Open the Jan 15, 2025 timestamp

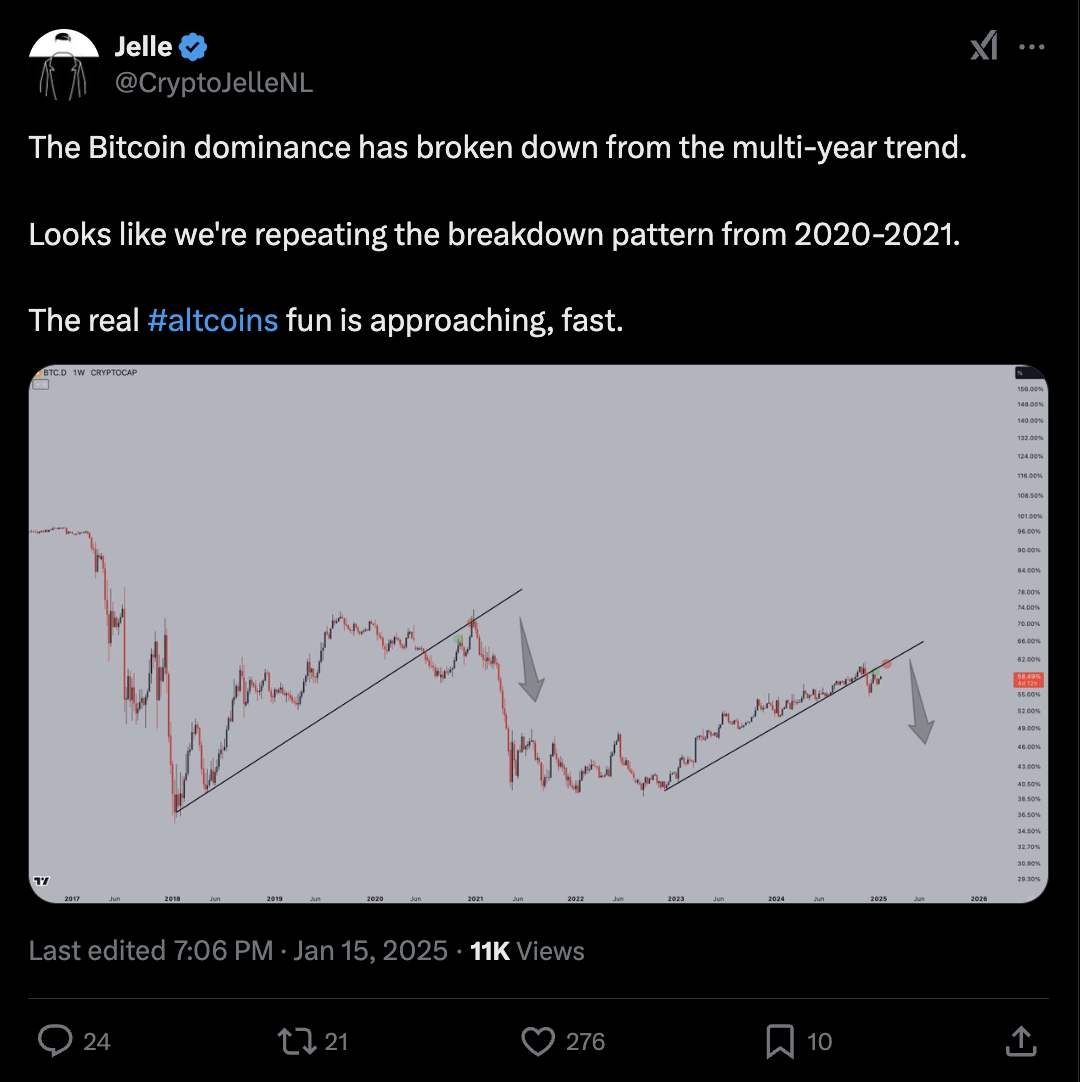370,950
